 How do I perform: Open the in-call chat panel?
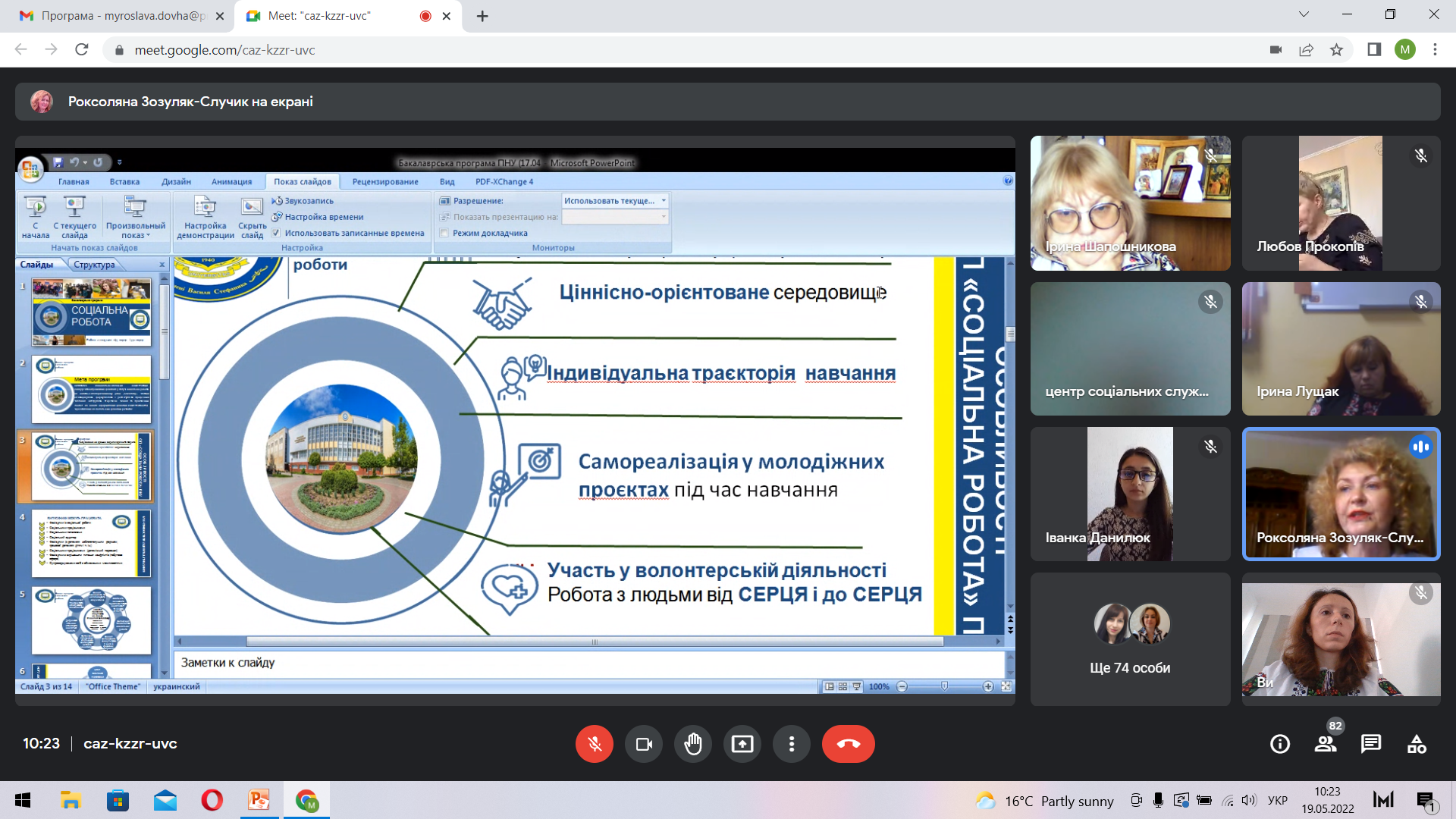coord(1371,744)
